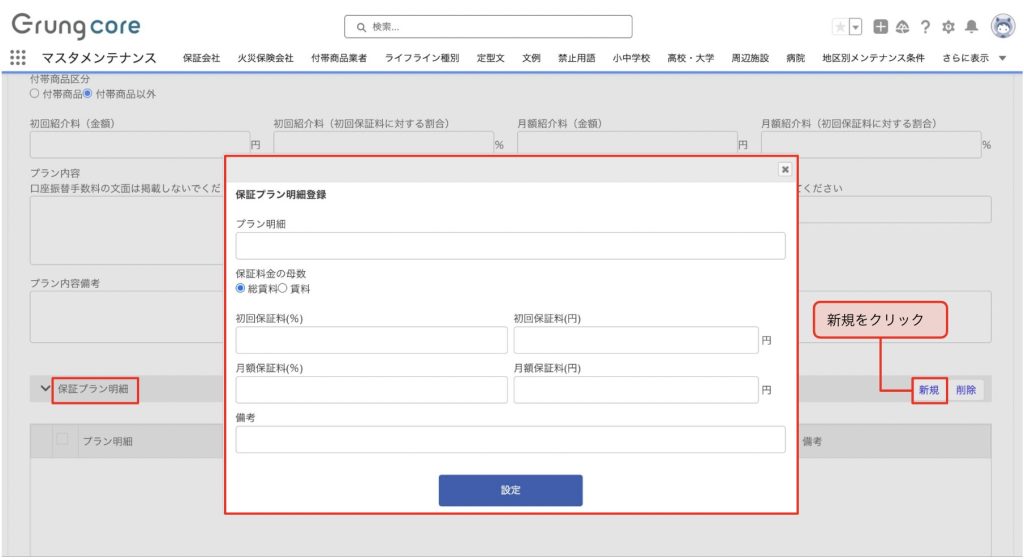Screen dimensions: 1024x560
Task: Open the setup gear icon
Action: (x=949, y=27)
